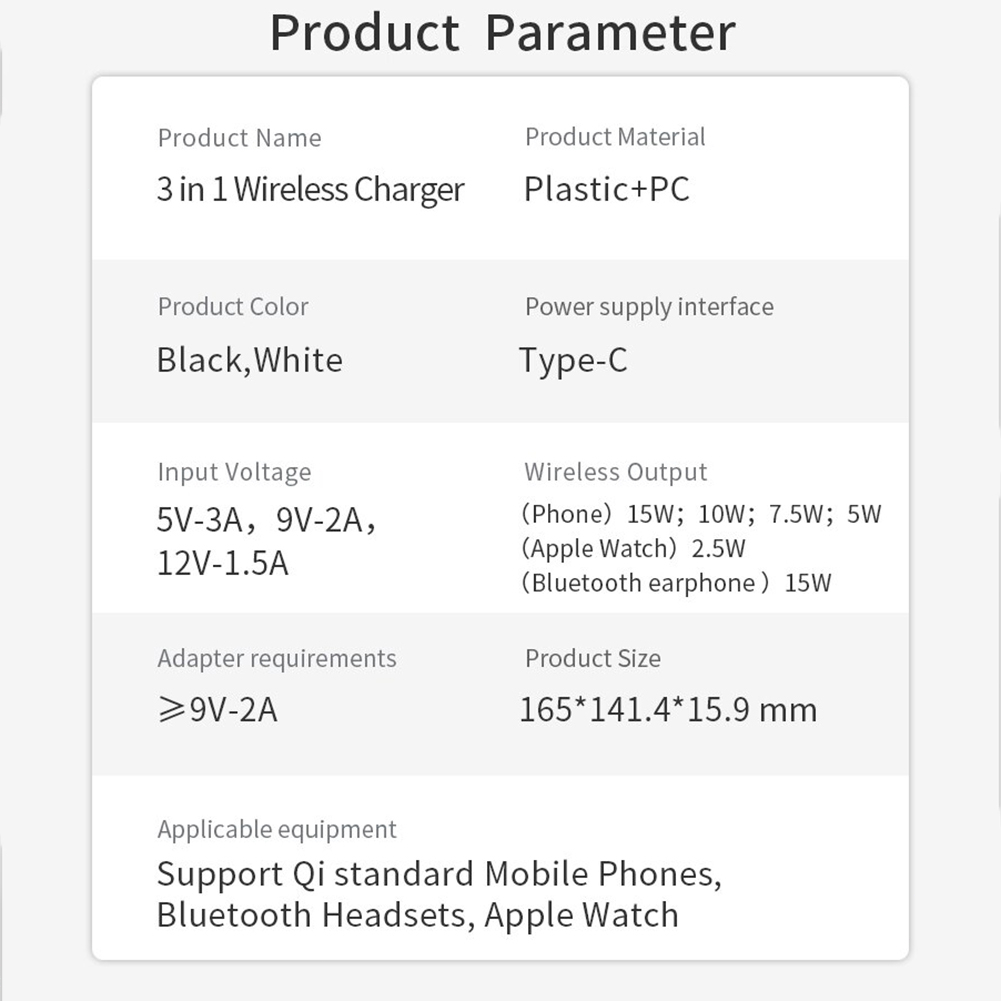Viewport: 1001px width, 1001px height.
Task: Click the Product Parameter heading
Action: pos(502,33)
